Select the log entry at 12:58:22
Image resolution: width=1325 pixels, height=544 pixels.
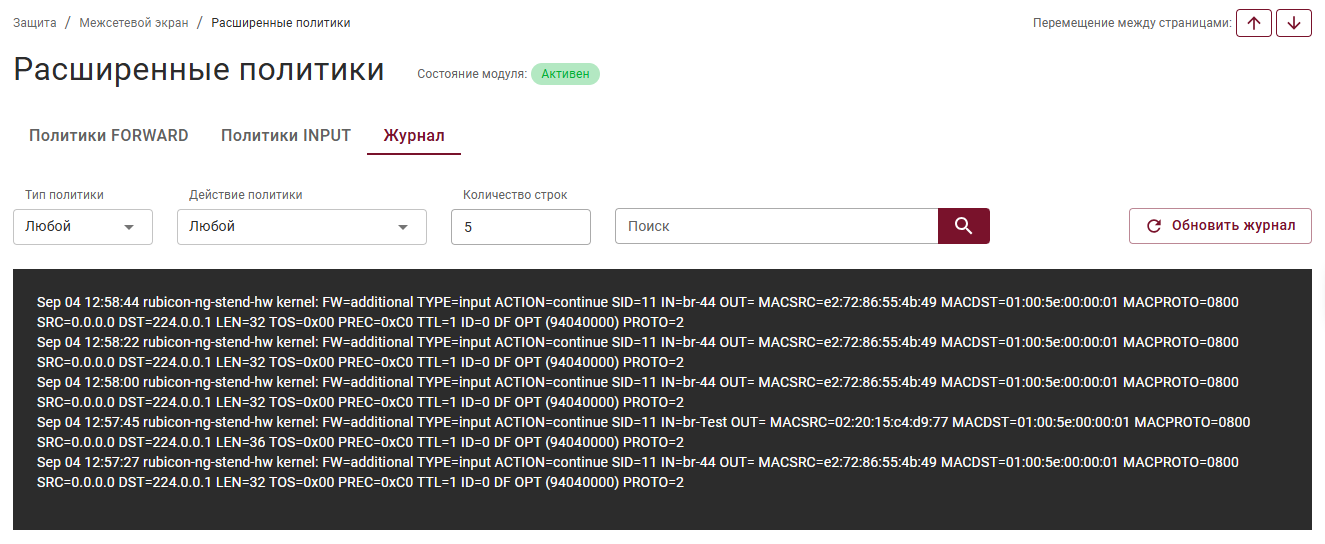tap(638, 352)
